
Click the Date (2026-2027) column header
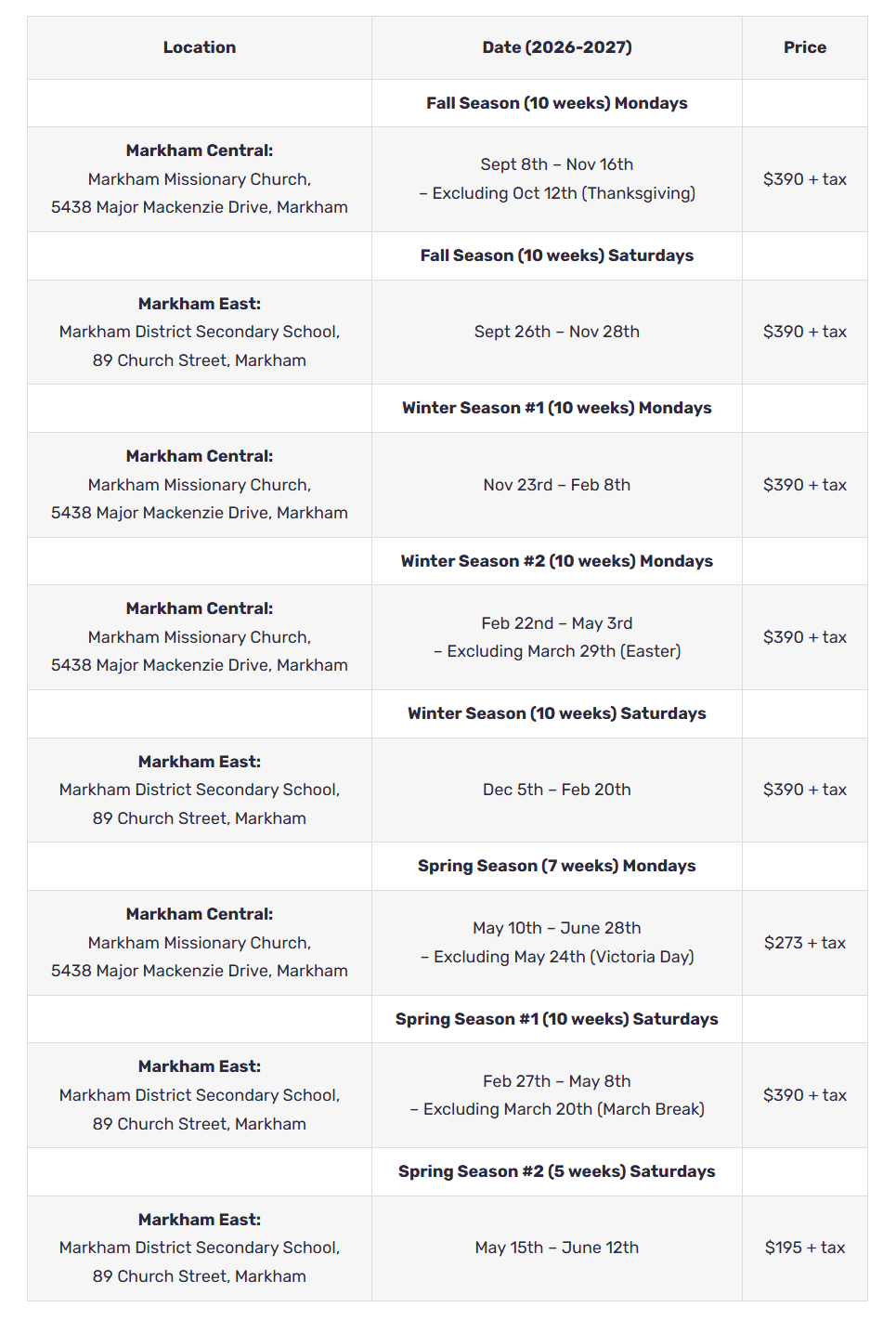pyautogui.click(x=557, y=47)
